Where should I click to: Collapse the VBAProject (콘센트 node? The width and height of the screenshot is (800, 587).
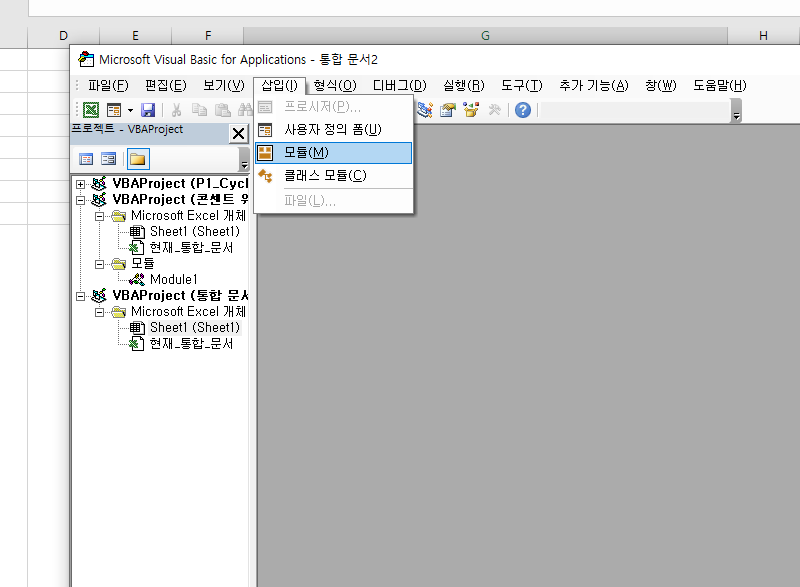(81, 200)
